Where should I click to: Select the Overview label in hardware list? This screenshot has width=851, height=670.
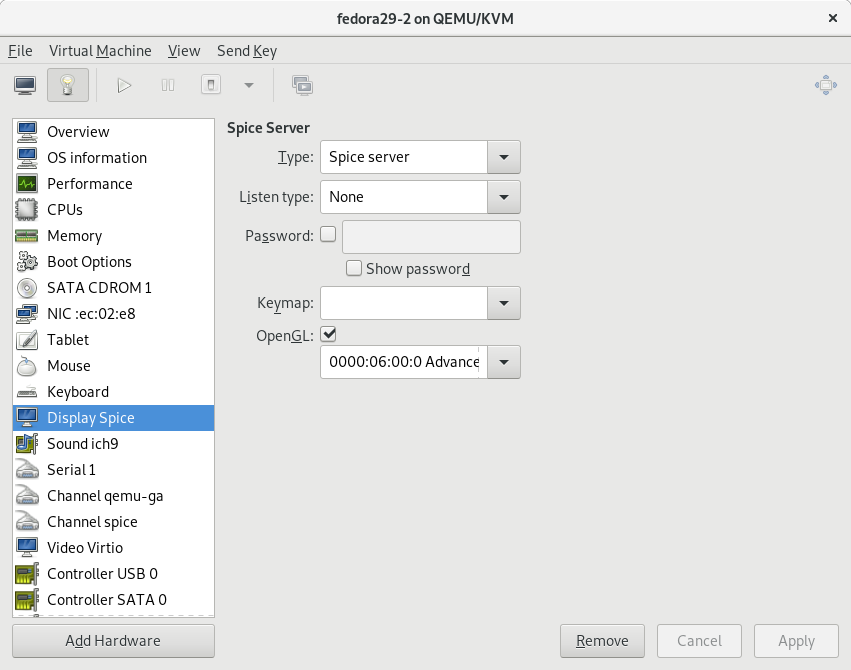78,132
